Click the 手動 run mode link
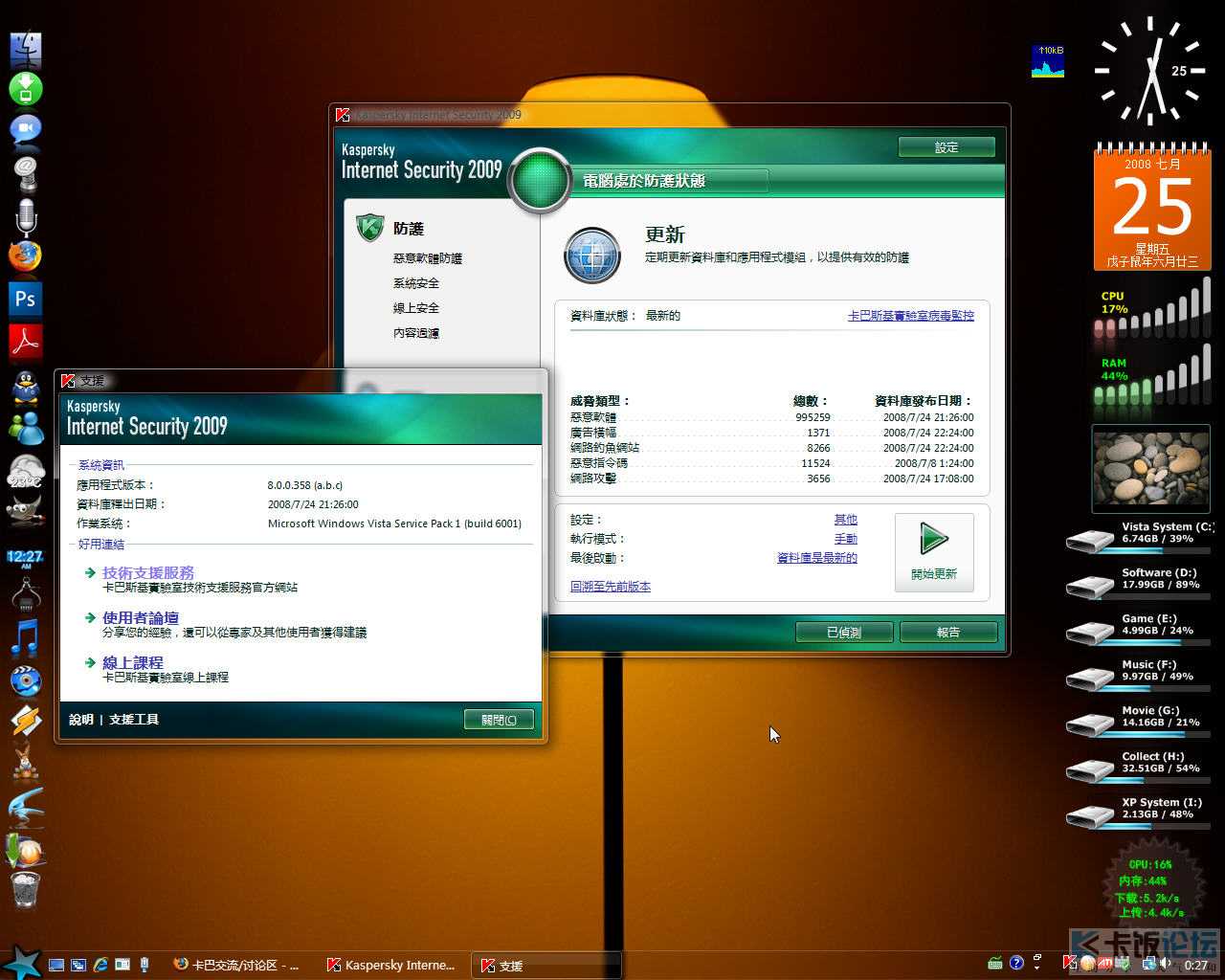This screenshot has height=980, width=1225. tap(846, 539)
